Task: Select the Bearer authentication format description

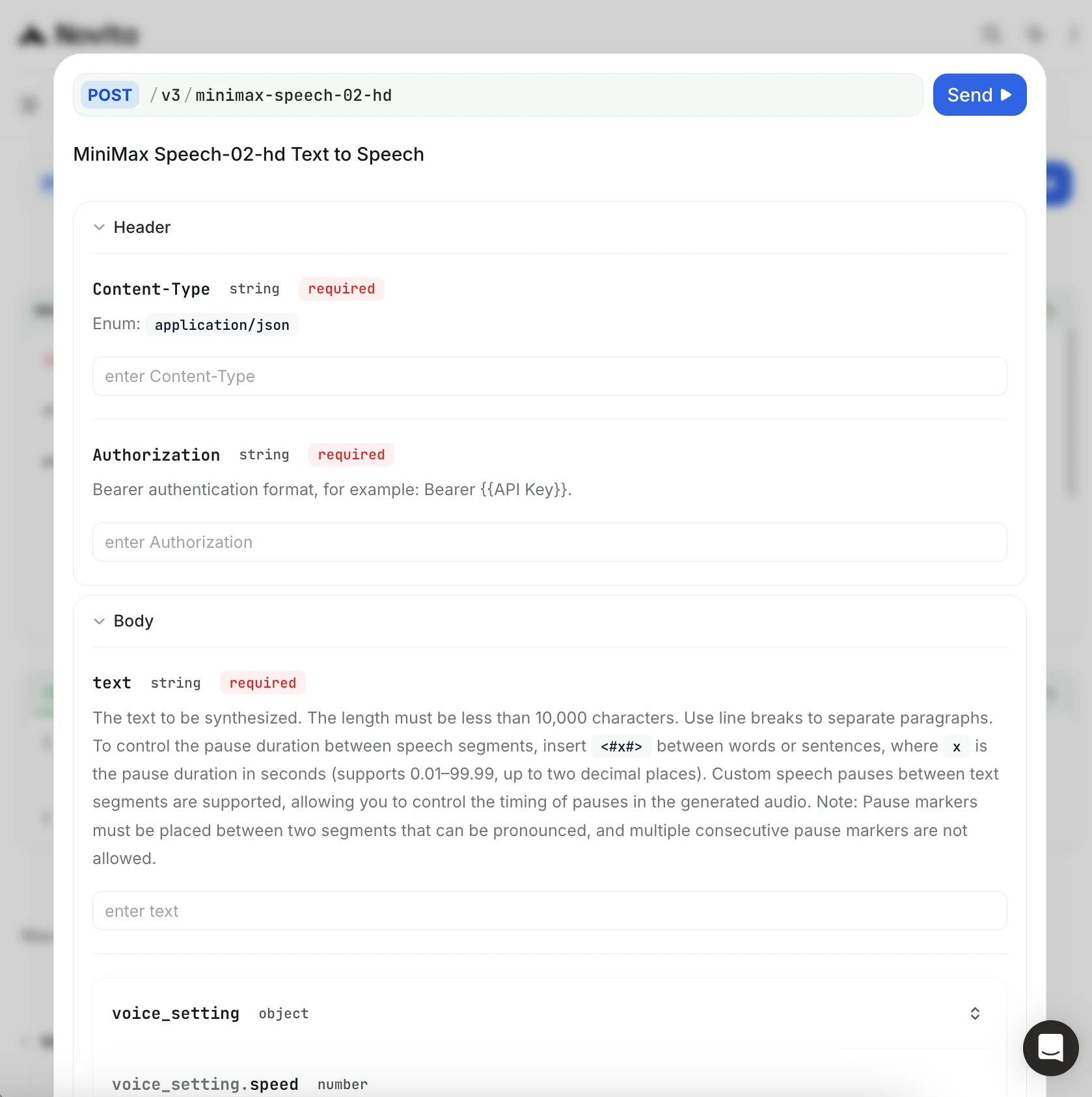Action: tap(332, 489)
